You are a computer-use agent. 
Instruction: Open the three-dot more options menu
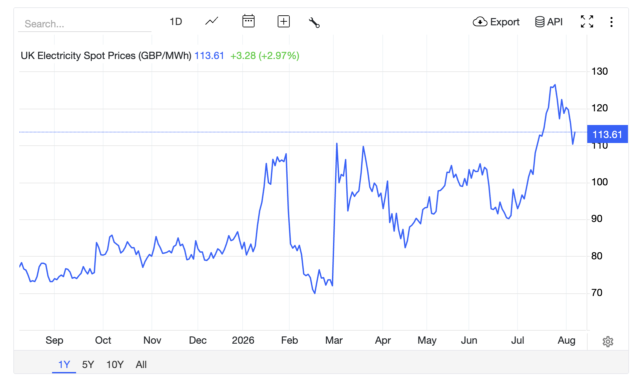[x=611, y=22]
